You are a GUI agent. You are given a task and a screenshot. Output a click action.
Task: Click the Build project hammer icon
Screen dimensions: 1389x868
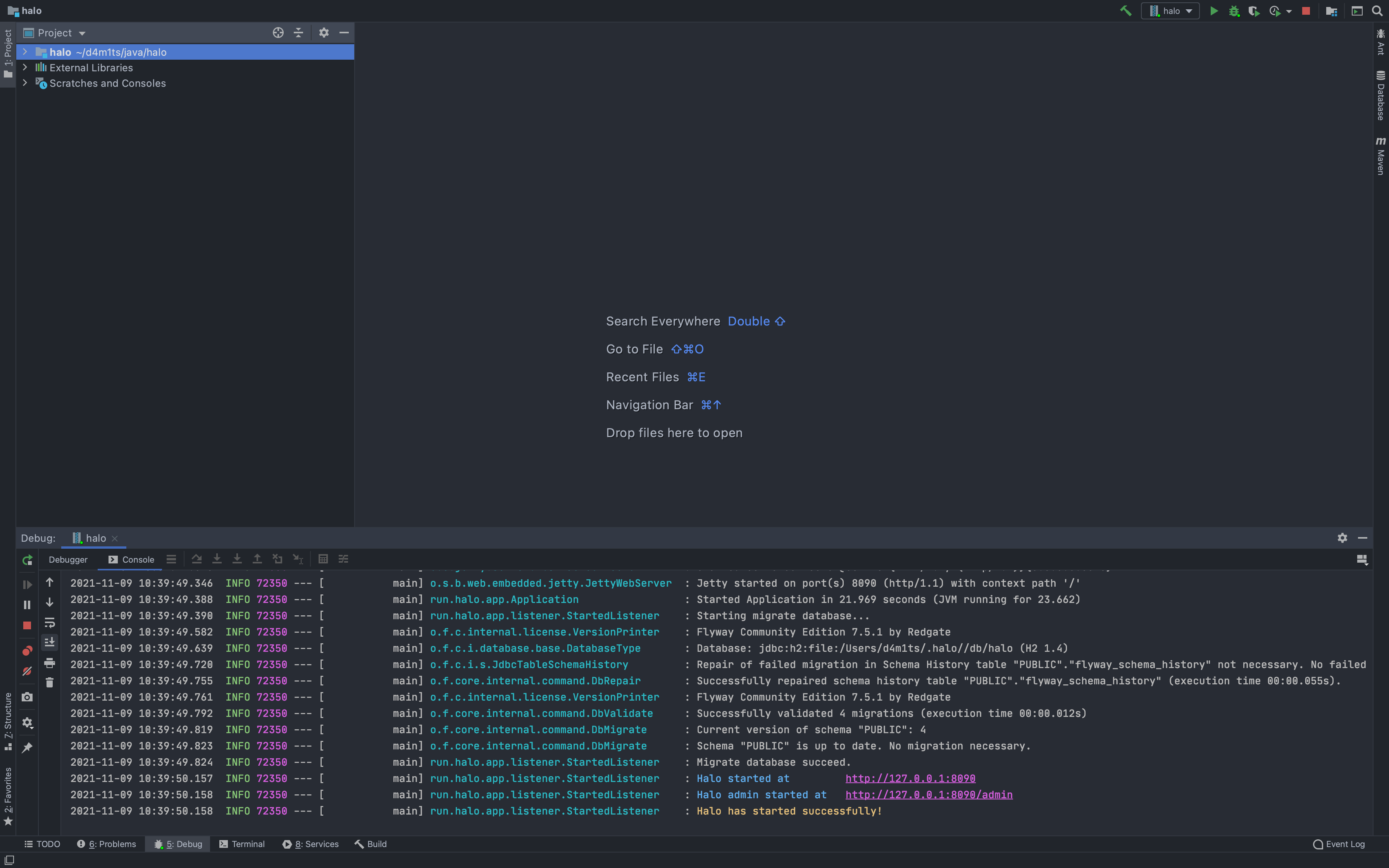1125,11
